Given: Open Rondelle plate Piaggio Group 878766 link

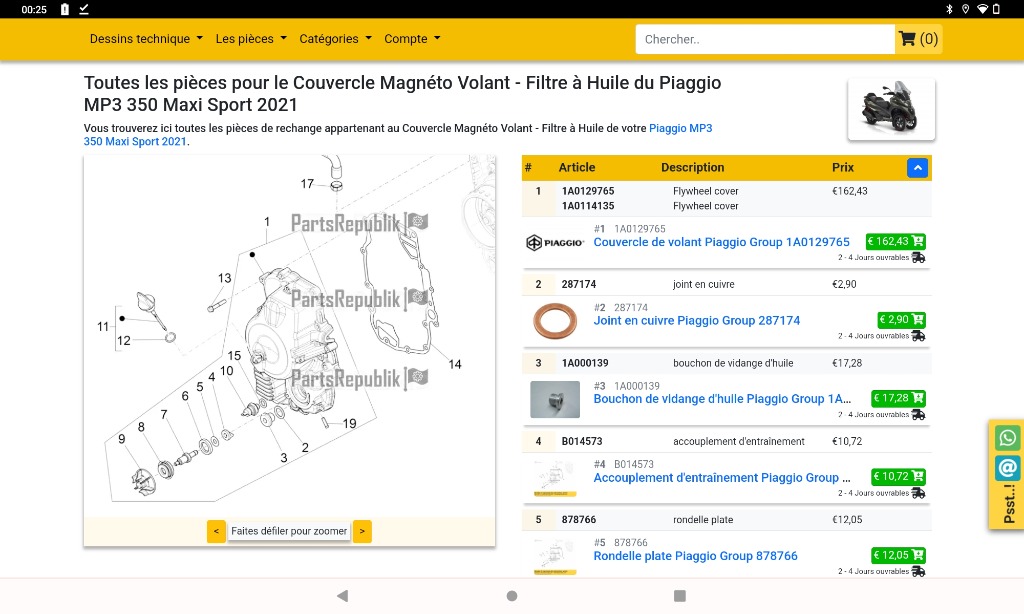Looking at the screenshot, I should pos(695,556).
